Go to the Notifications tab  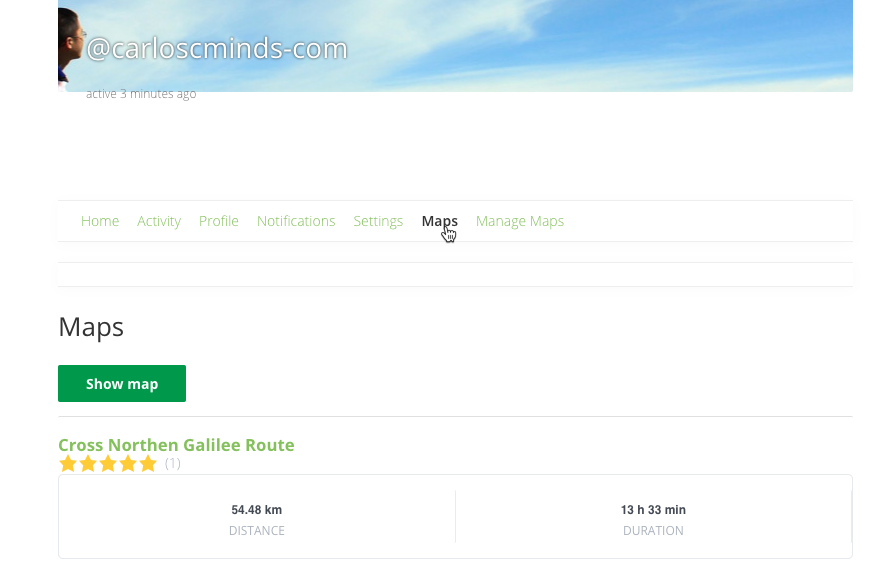pyautogui.click(x=296, y=221)
